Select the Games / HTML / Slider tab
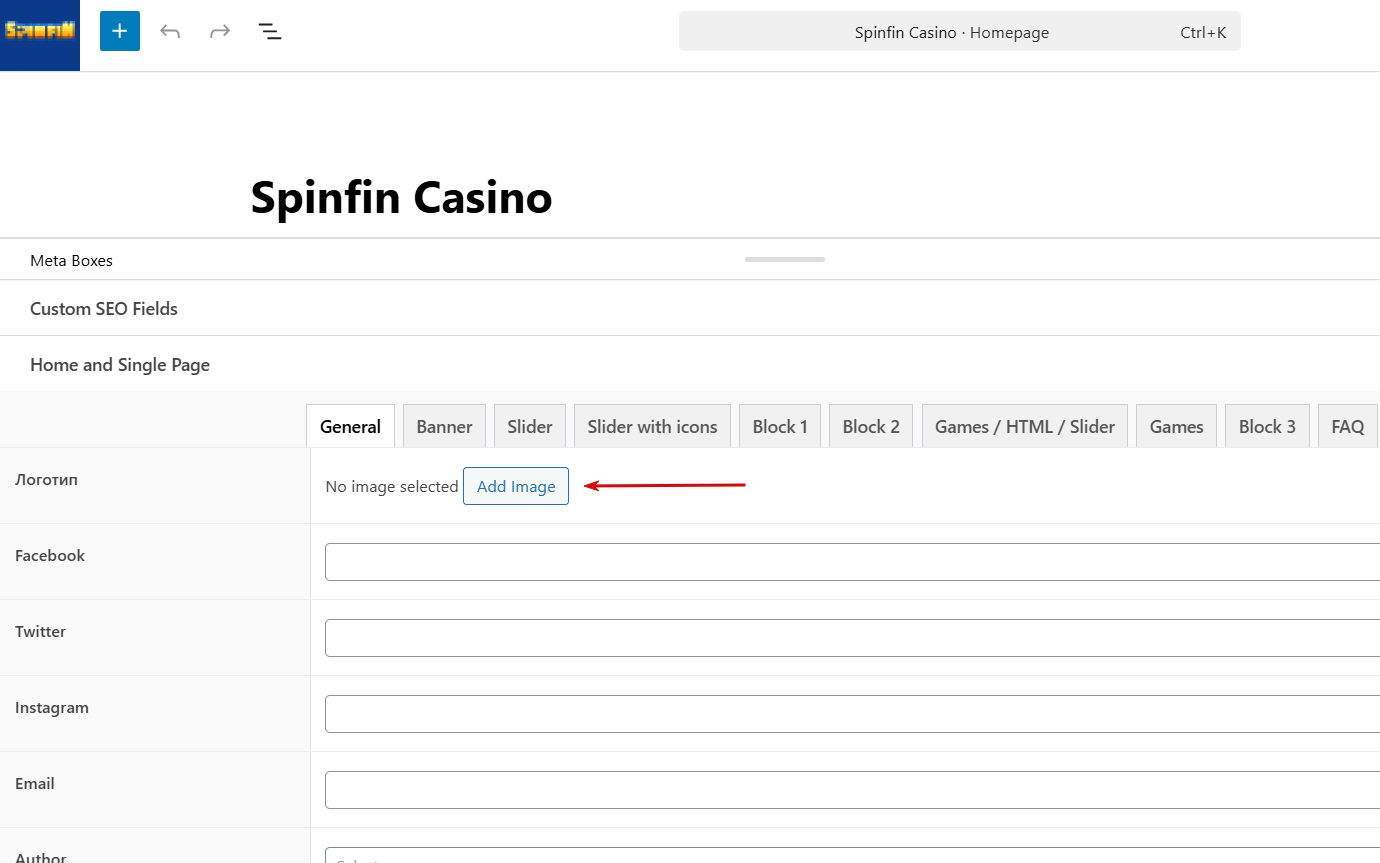Image resolution: width=1380 pixels, height=863 pixels. point(1024,427)
